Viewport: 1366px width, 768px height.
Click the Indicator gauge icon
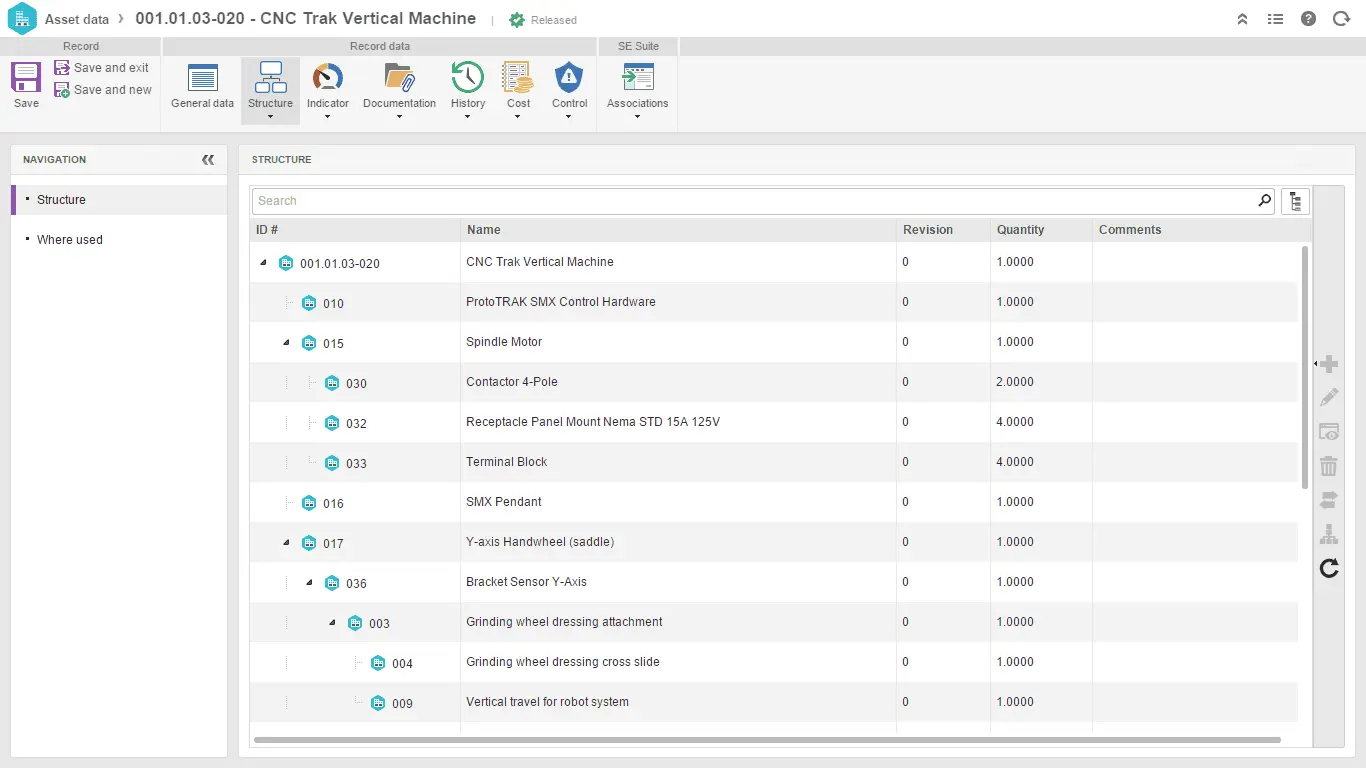(x=328, y=78)
